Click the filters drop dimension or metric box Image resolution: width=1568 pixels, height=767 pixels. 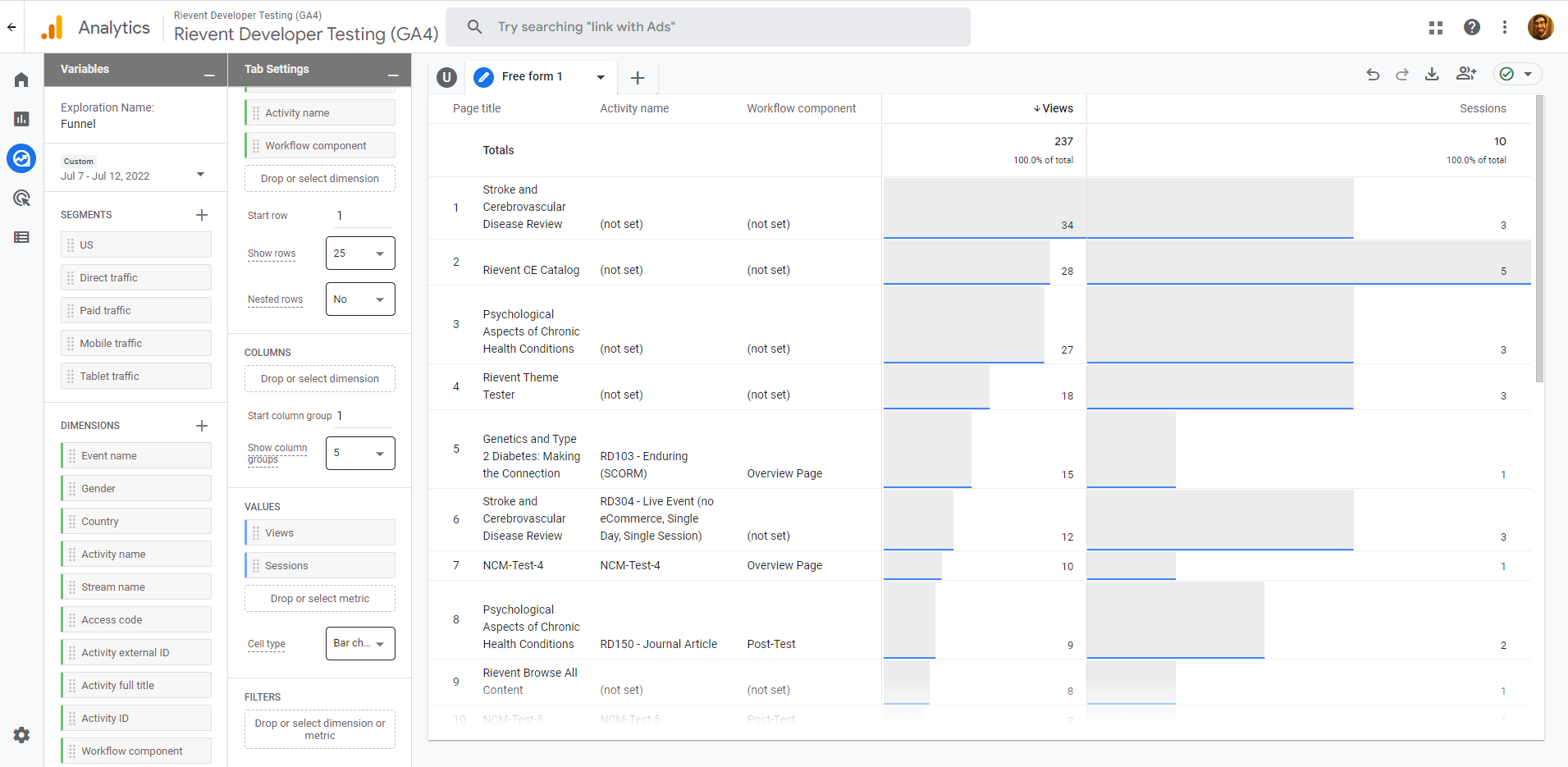click(320, 729)
